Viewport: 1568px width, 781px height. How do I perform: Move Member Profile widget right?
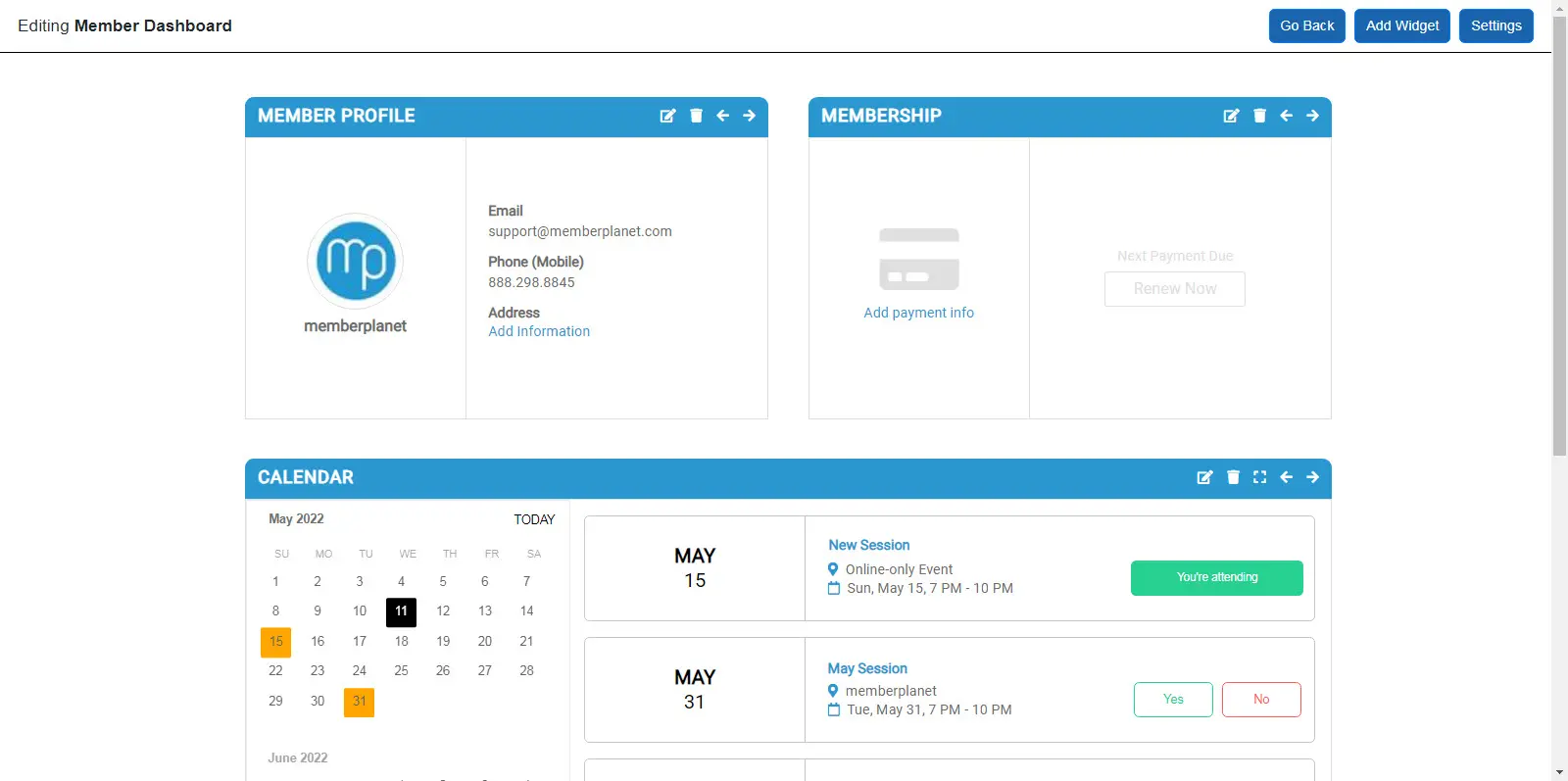[749, 116]
